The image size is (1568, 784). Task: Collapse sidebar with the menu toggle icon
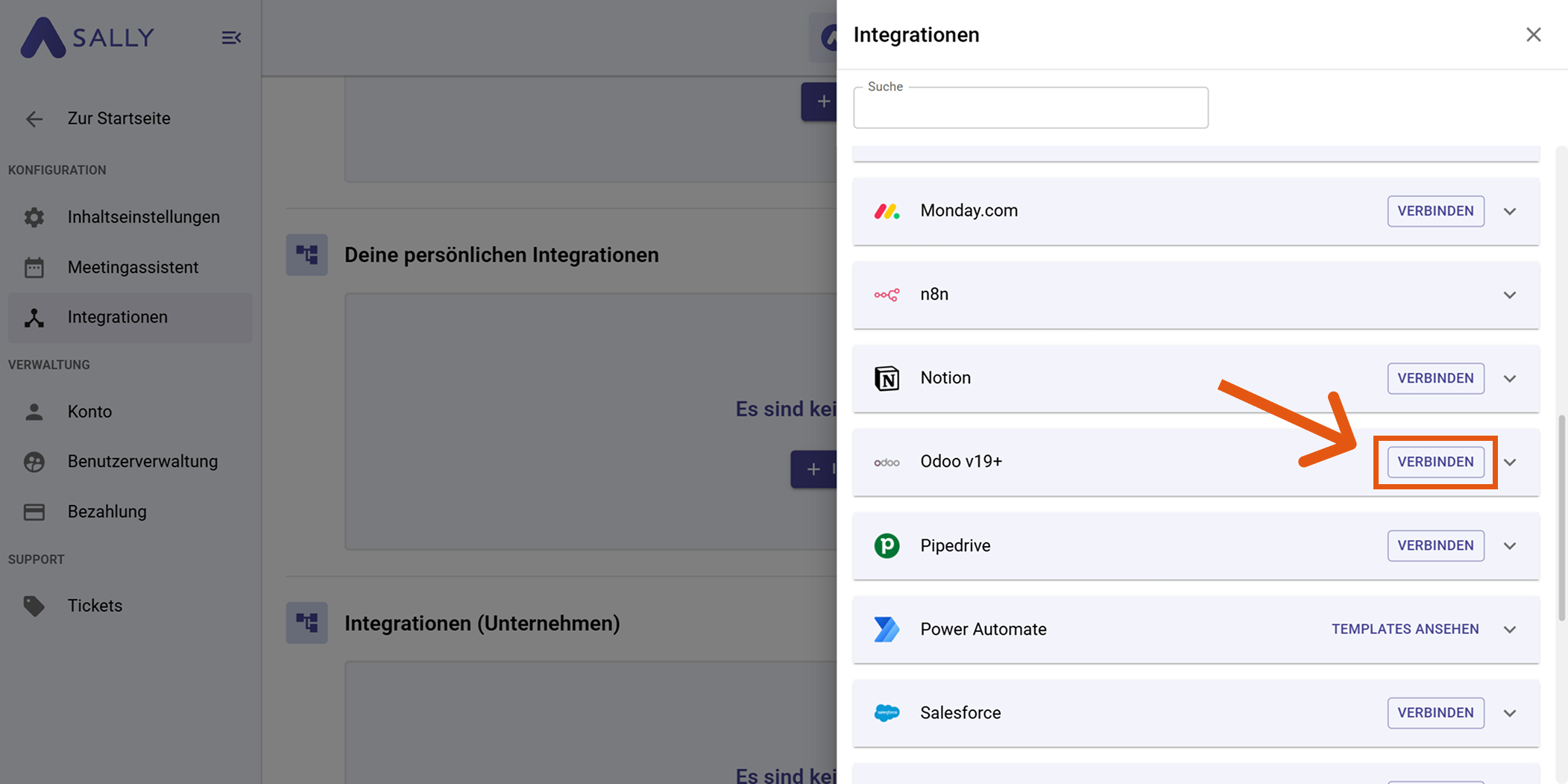click(231, 37)
